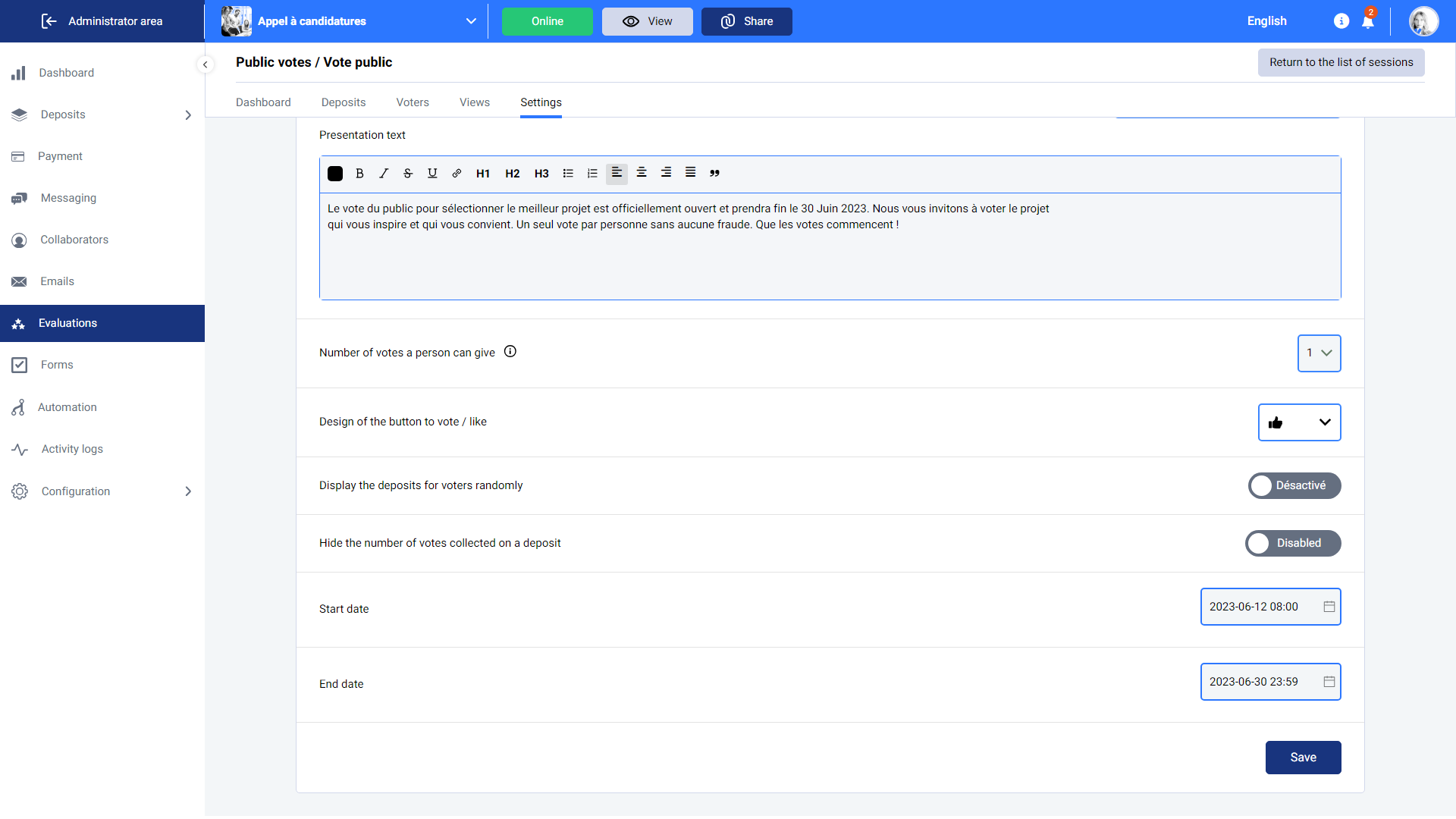
Task: Insert a link with the link icon
Action: [457, 174]
